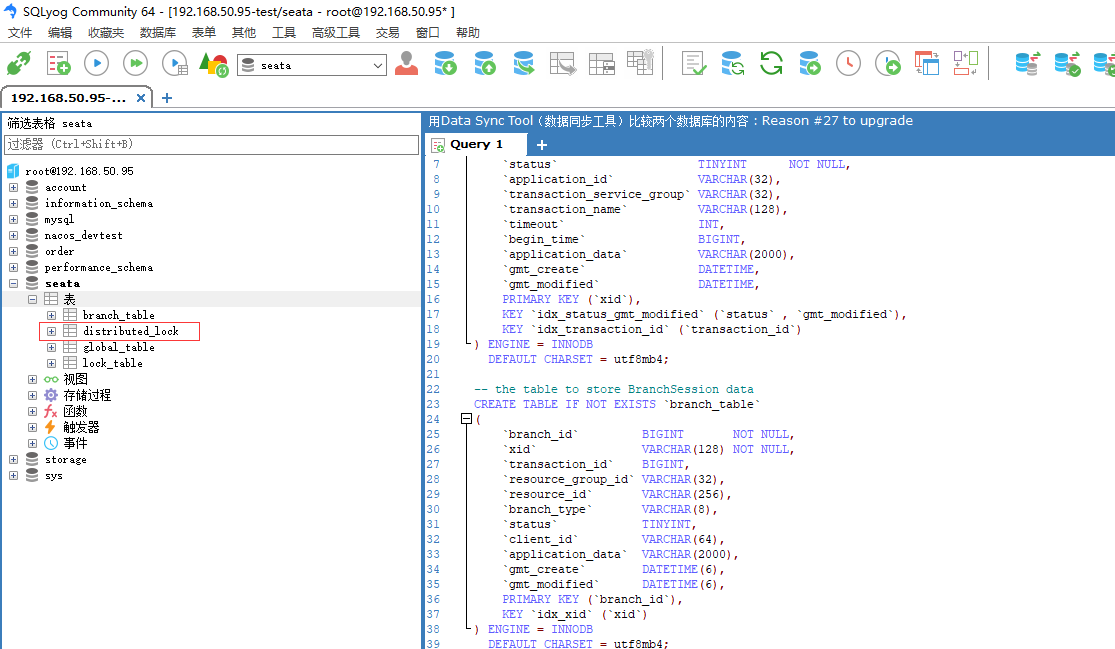Execute and edit result set icon
The width and height of the screenshot is (1115, 649).
[x=175, y=64]
